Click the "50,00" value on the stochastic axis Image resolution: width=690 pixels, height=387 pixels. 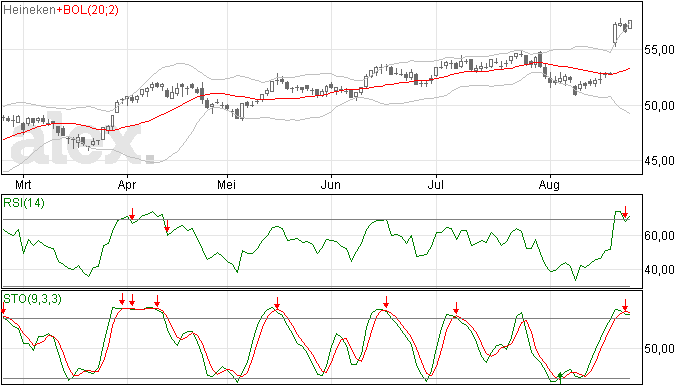659,349
